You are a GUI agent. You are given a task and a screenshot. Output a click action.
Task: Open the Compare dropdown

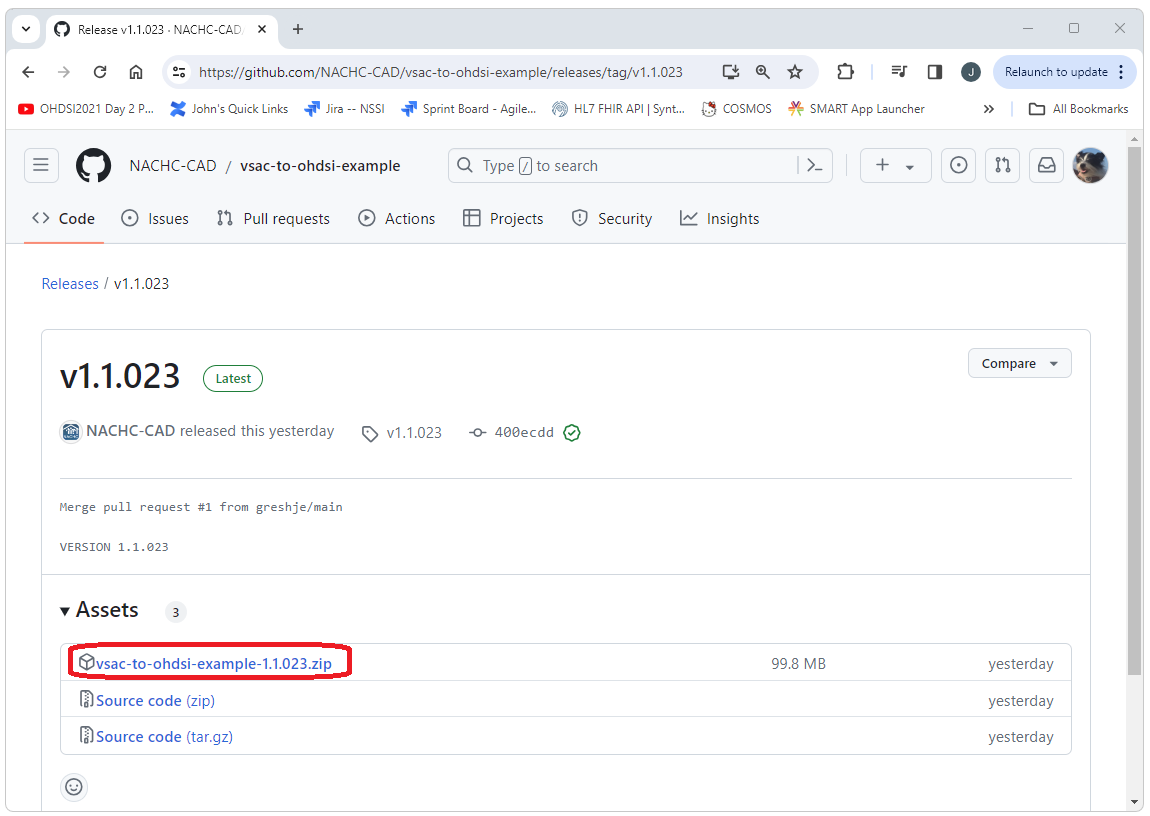click(x=1019, y=364)
